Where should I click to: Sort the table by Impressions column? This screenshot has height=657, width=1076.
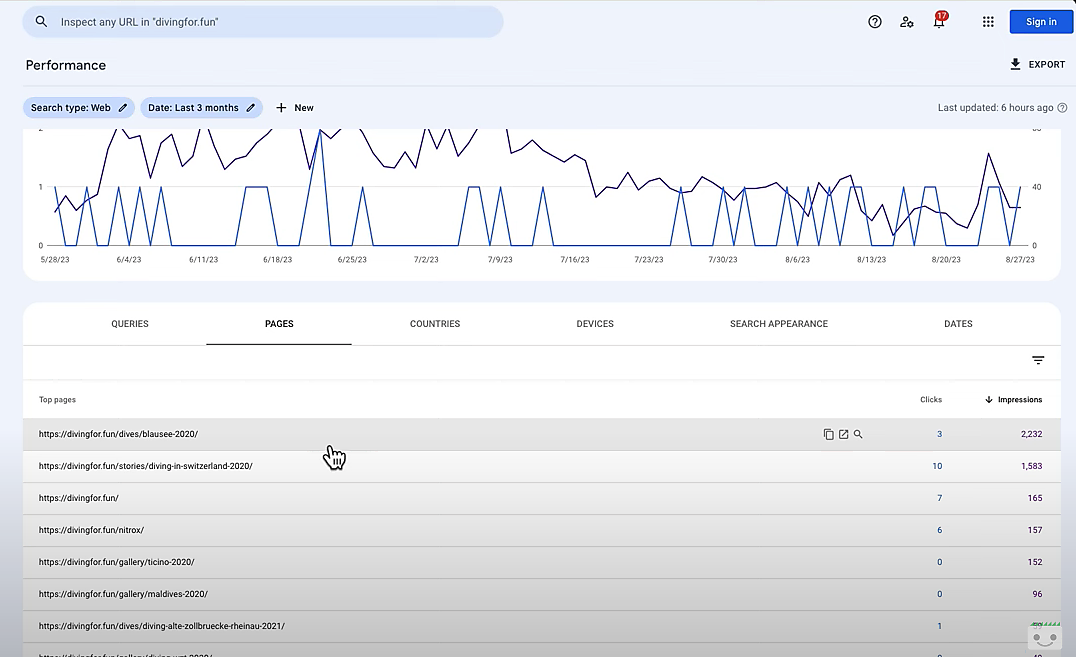(x=1013, y=400)
